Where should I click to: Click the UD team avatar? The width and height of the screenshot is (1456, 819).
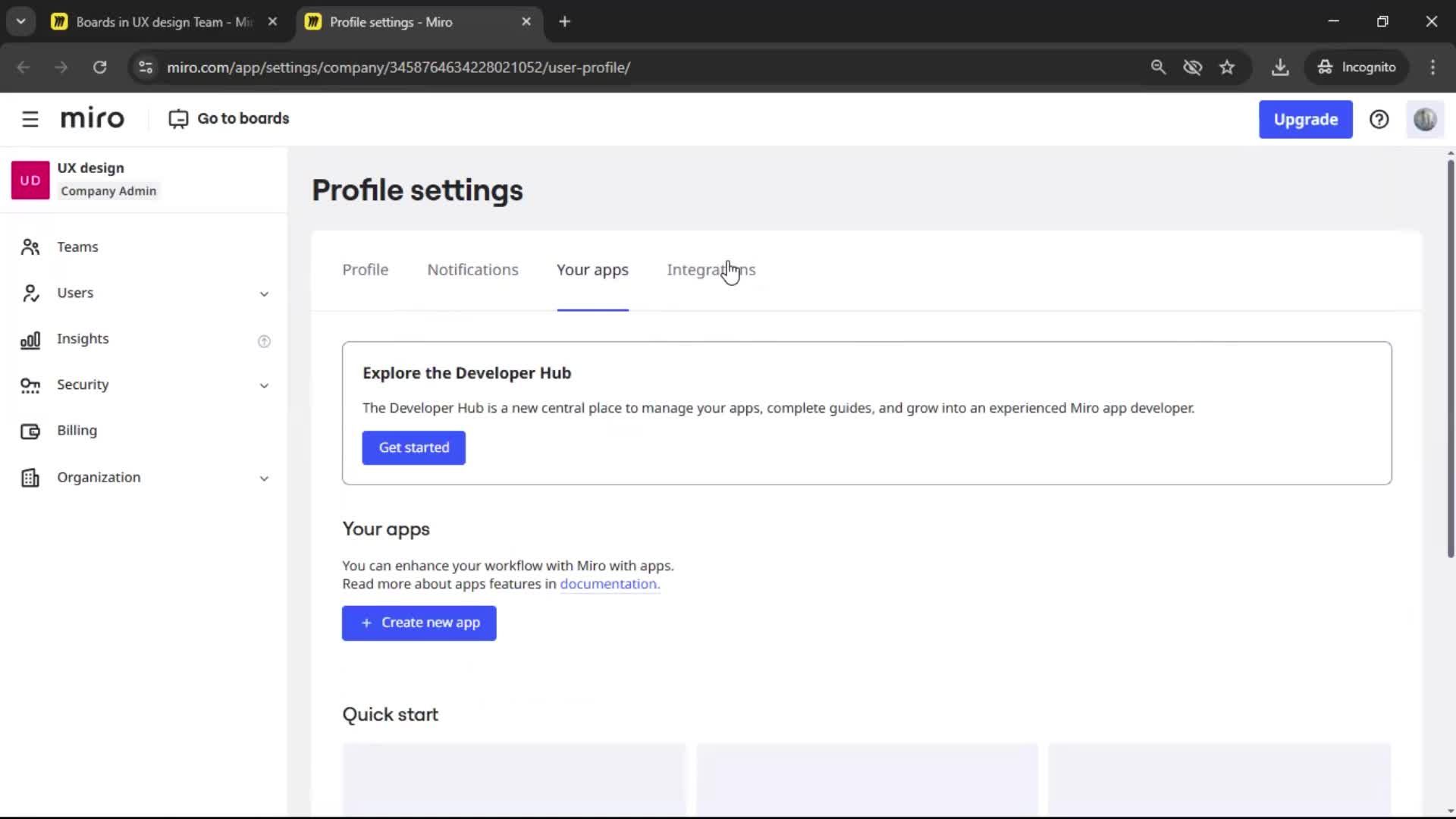click(30, 180)
